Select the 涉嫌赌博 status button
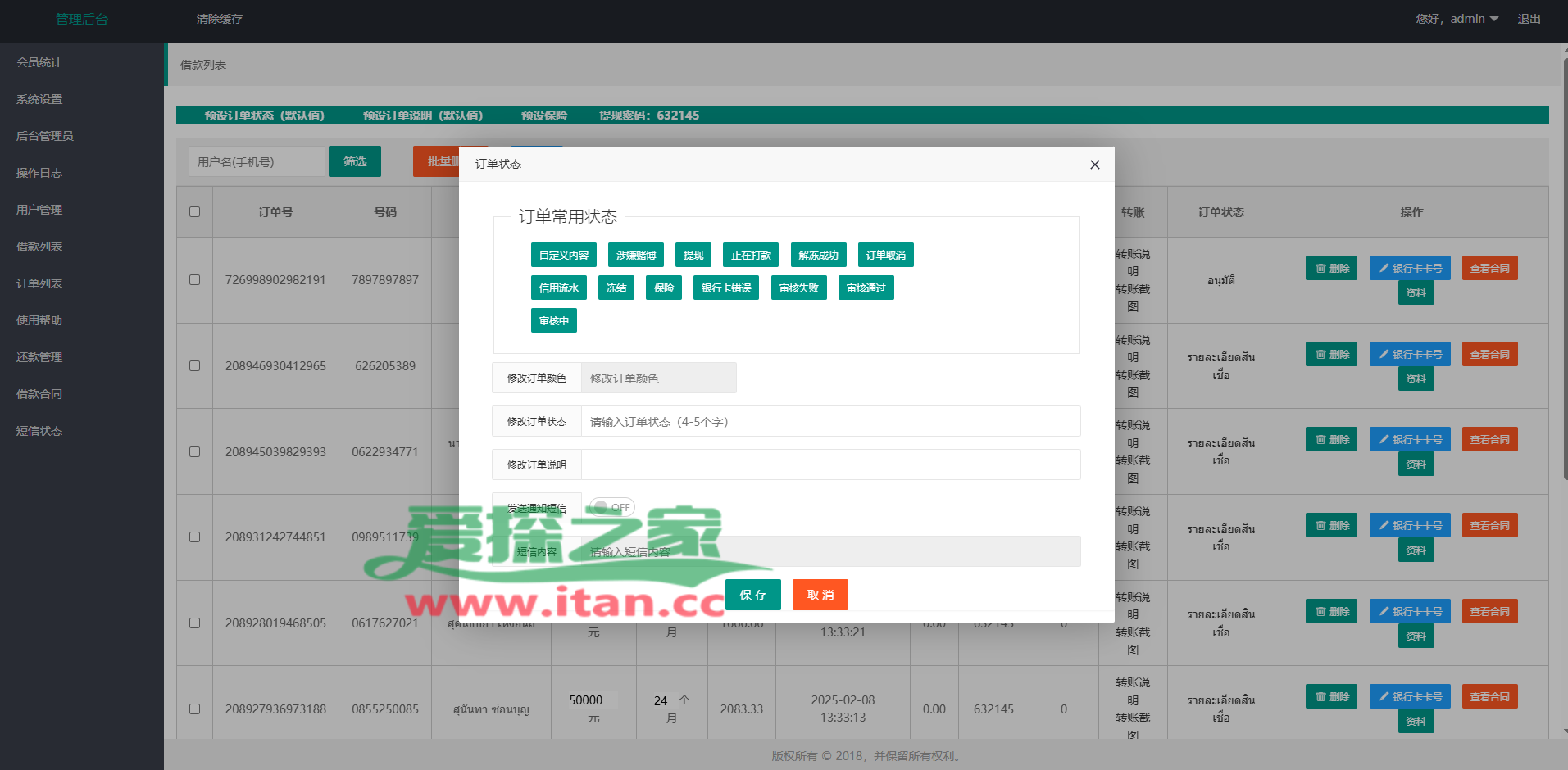This screenshot has height=770, width=1568. point(636,255)
